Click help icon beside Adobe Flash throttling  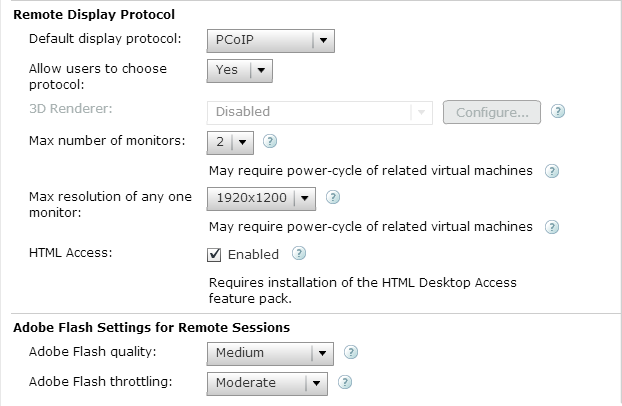pos(345,382)
